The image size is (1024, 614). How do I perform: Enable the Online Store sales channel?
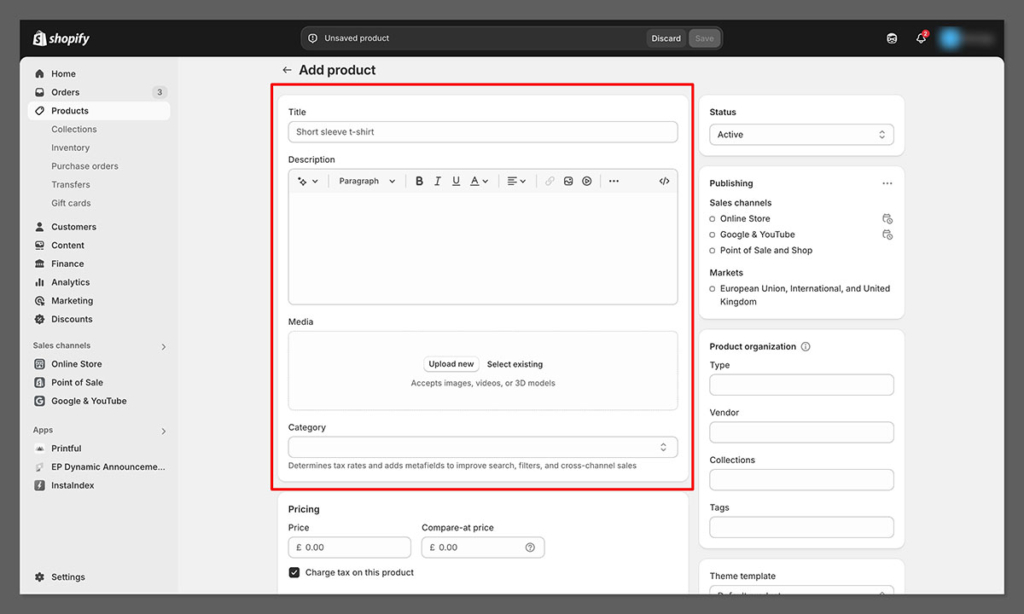[x=711, y=218]
